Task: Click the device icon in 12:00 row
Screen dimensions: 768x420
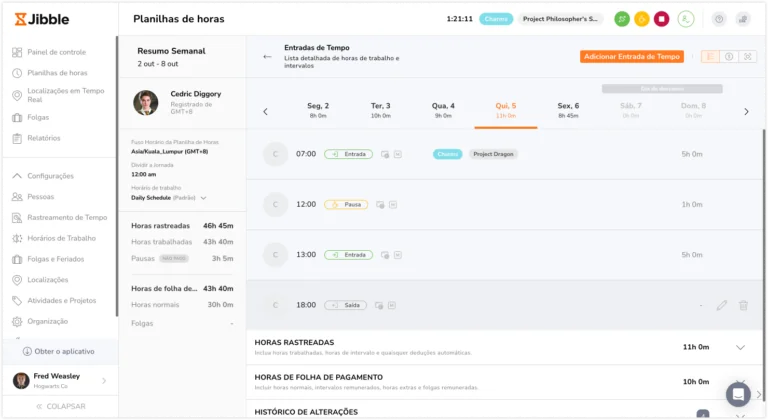Action: pyautogui.click(x=380, y=204)
